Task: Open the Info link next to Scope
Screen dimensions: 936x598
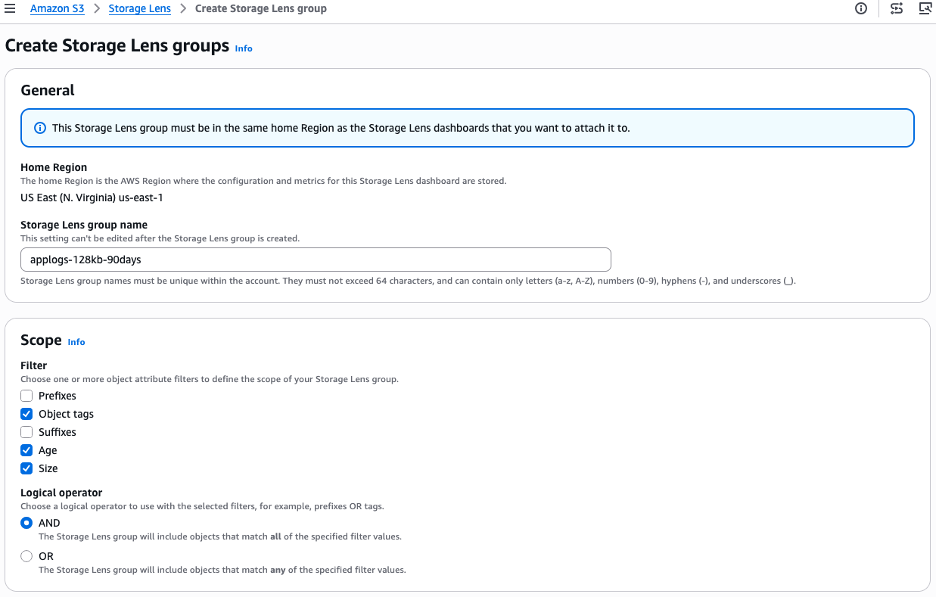Action: tap(76, 342)
